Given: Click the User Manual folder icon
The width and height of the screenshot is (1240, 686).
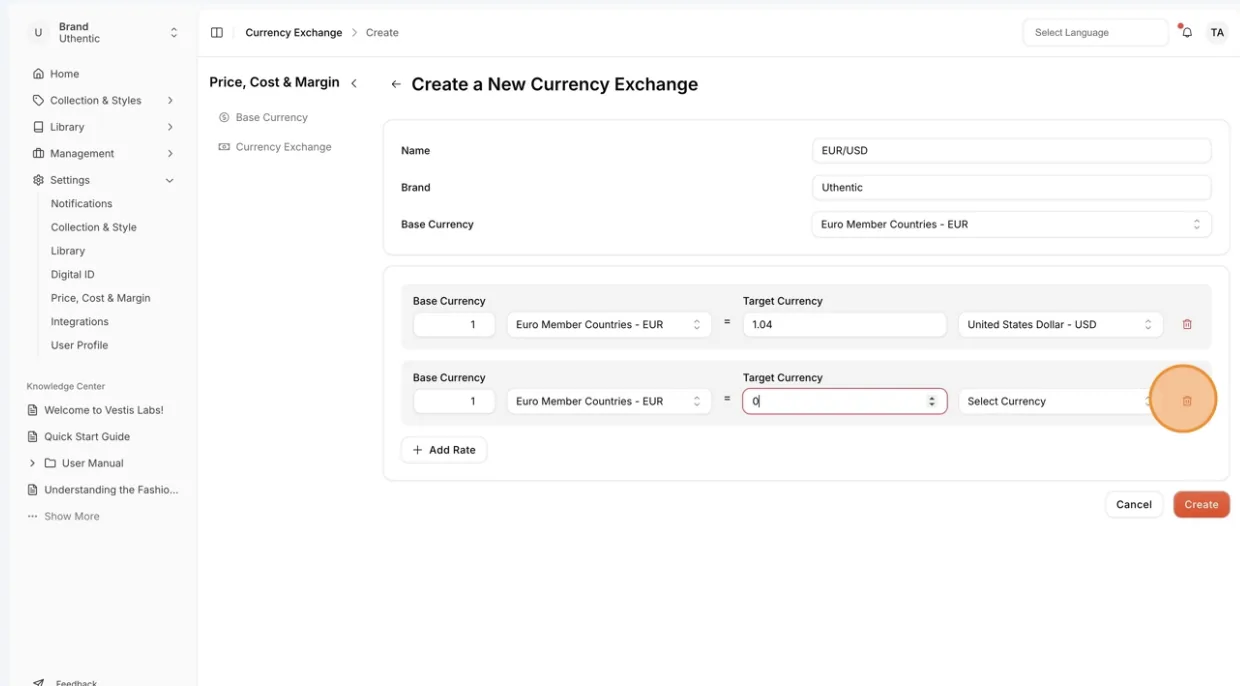Looking at the screenshot, I should coord(50,463).
